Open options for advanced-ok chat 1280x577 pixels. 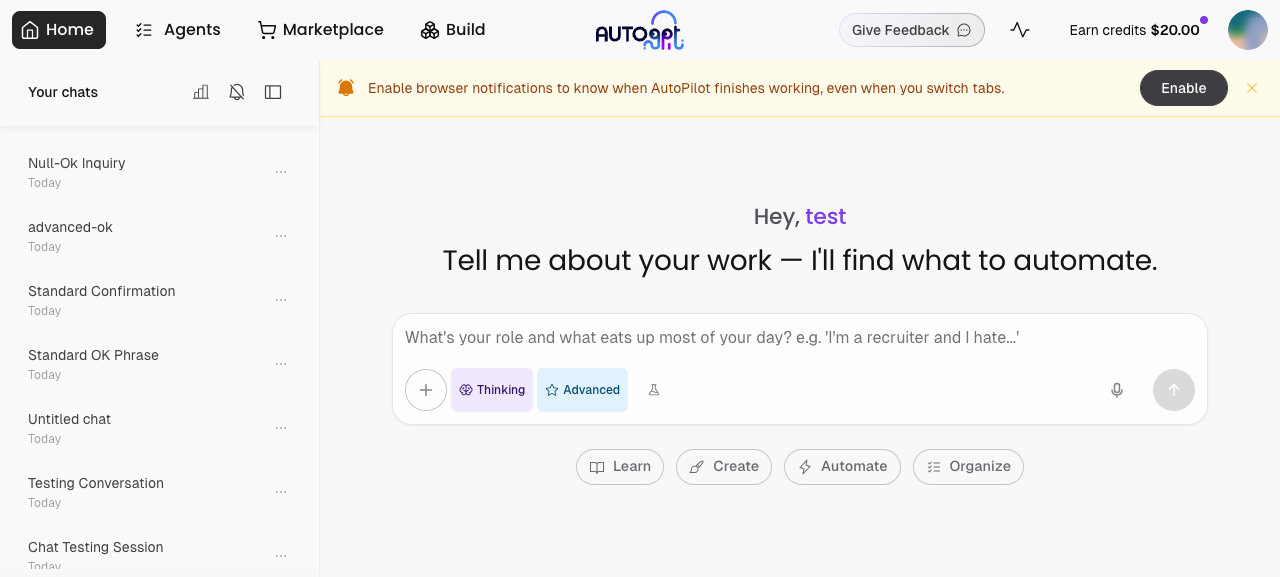[x=281, y=236]
